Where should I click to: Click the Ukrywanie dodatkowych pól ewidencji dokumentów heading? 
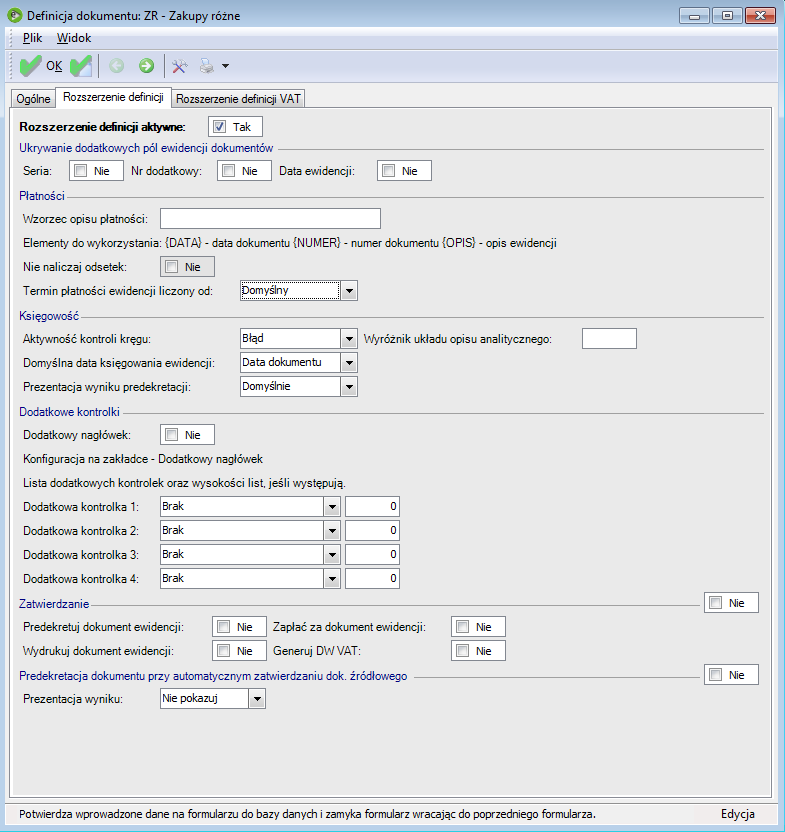coord(146,148)
